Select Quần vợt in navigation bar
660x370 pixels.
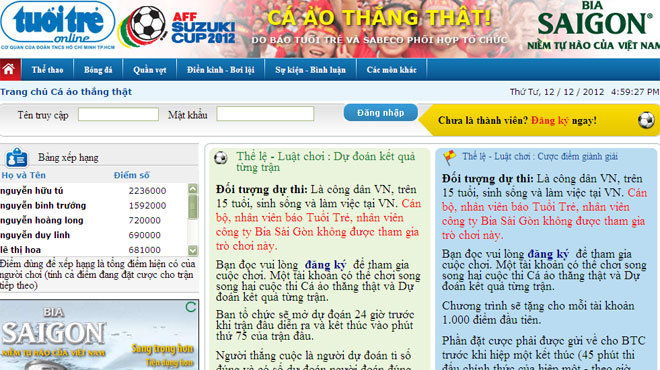(x=150, y=70)
